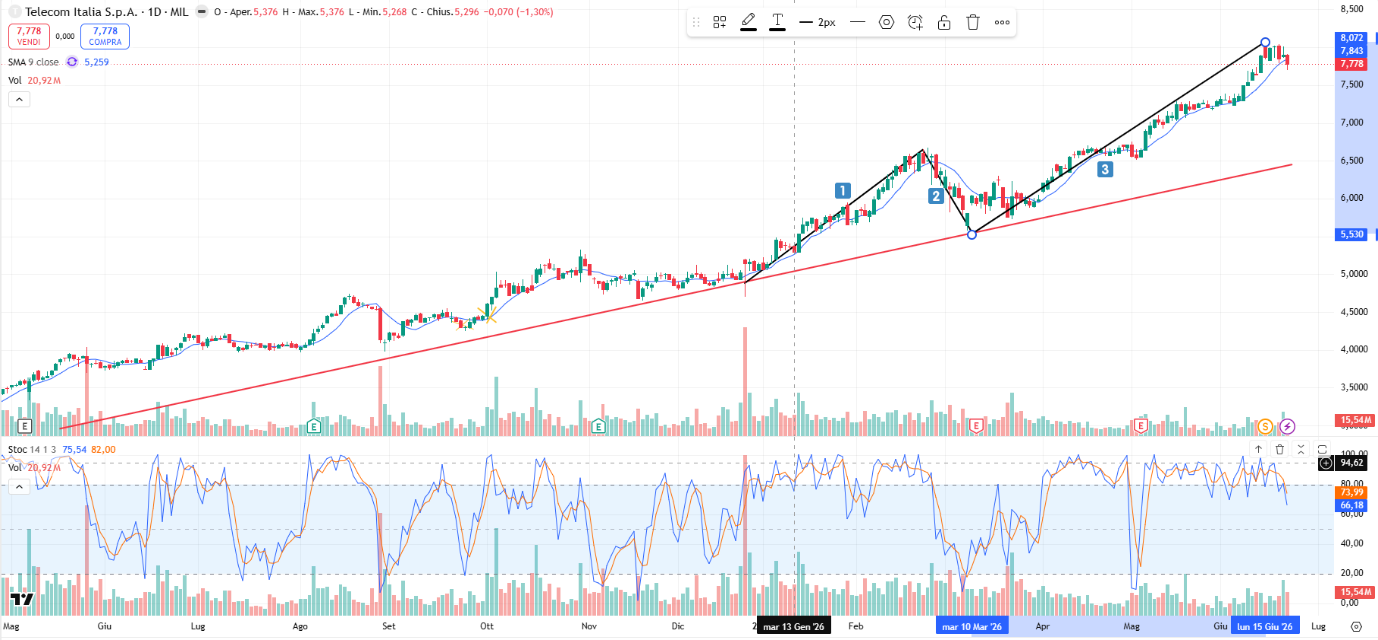The width and height of the screenshot is (1378, 640).
Task: Open chart settings gear at bottom right
Action: coord(1356,626)
